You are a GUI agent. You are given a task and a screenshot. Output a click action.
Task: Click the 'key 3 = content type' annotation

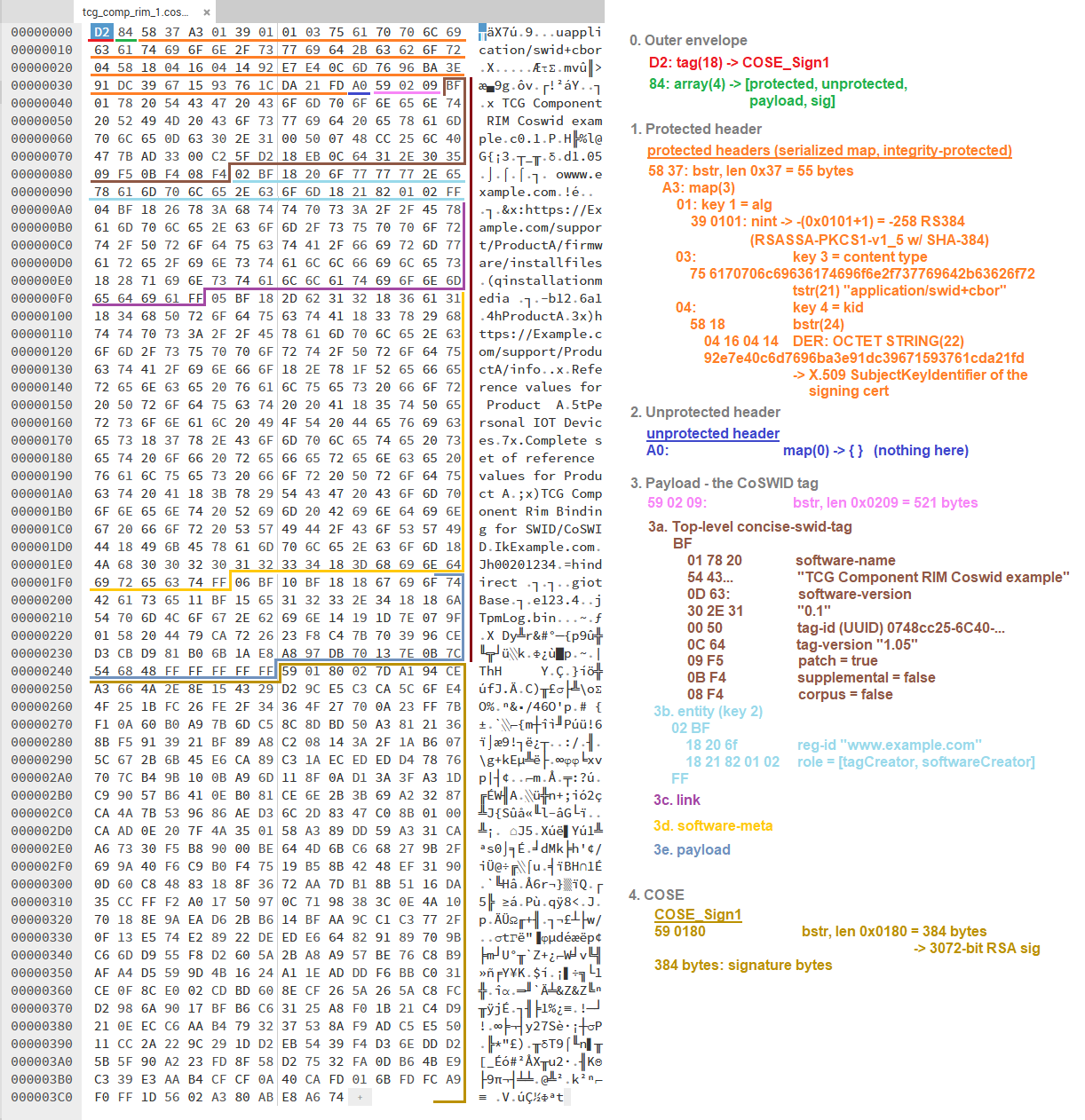click(859, 256)
